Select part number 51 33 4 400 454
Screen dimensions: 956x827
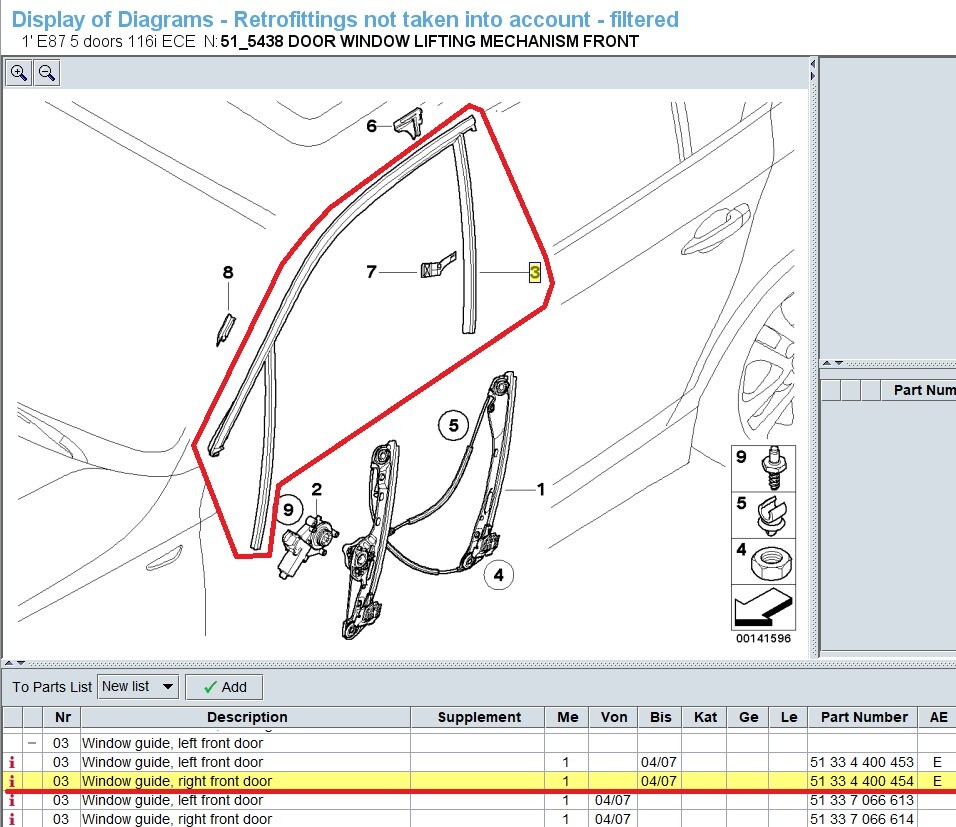coord(861,781)
